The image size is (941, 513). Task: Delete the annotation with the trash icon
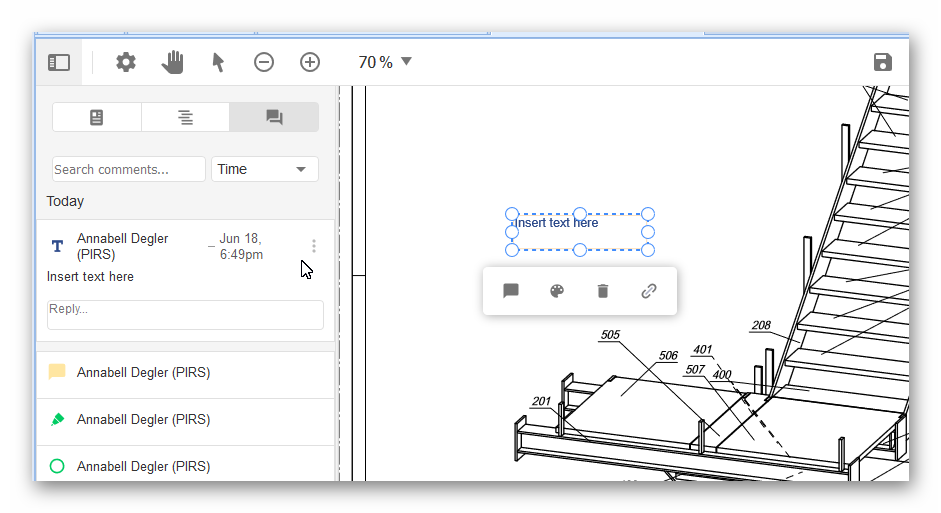click(602, 291)
